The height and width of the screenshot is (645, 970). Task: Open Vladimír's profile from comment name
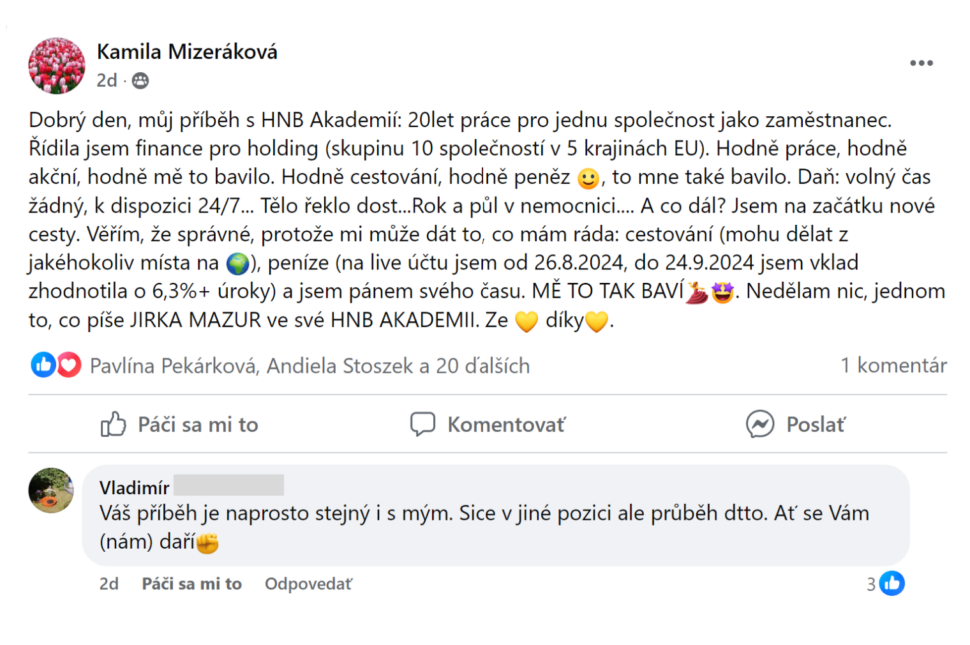point(134,487)
